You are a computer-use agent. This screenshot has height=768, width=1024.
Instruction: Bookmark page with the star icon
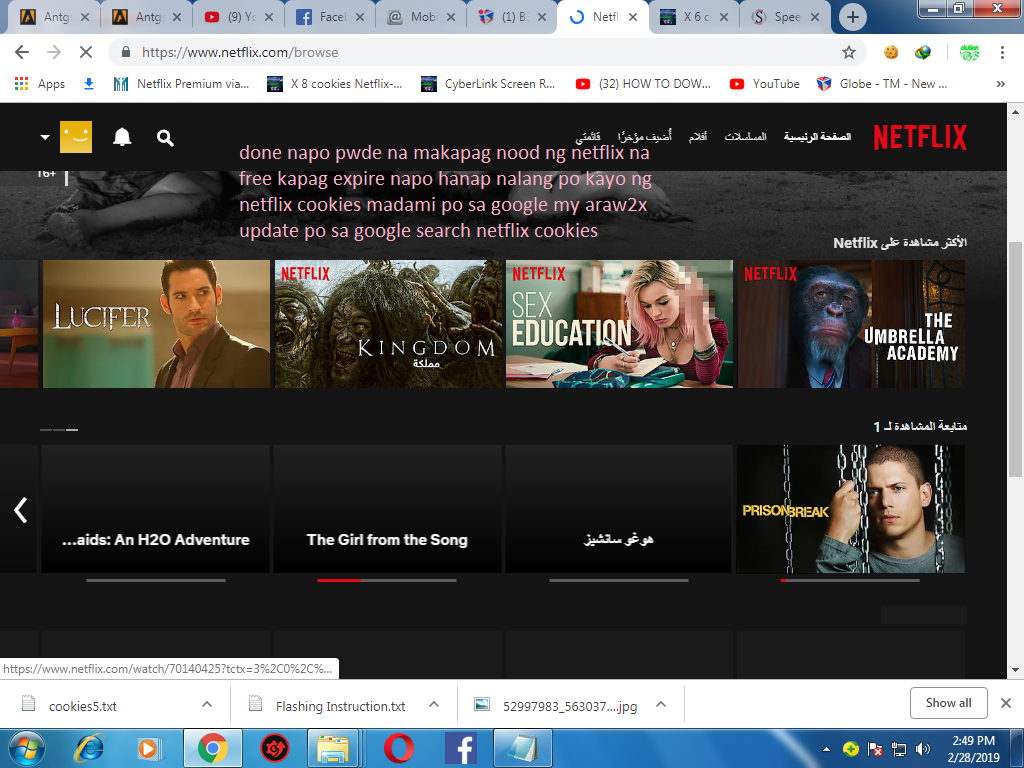(848, 52)
